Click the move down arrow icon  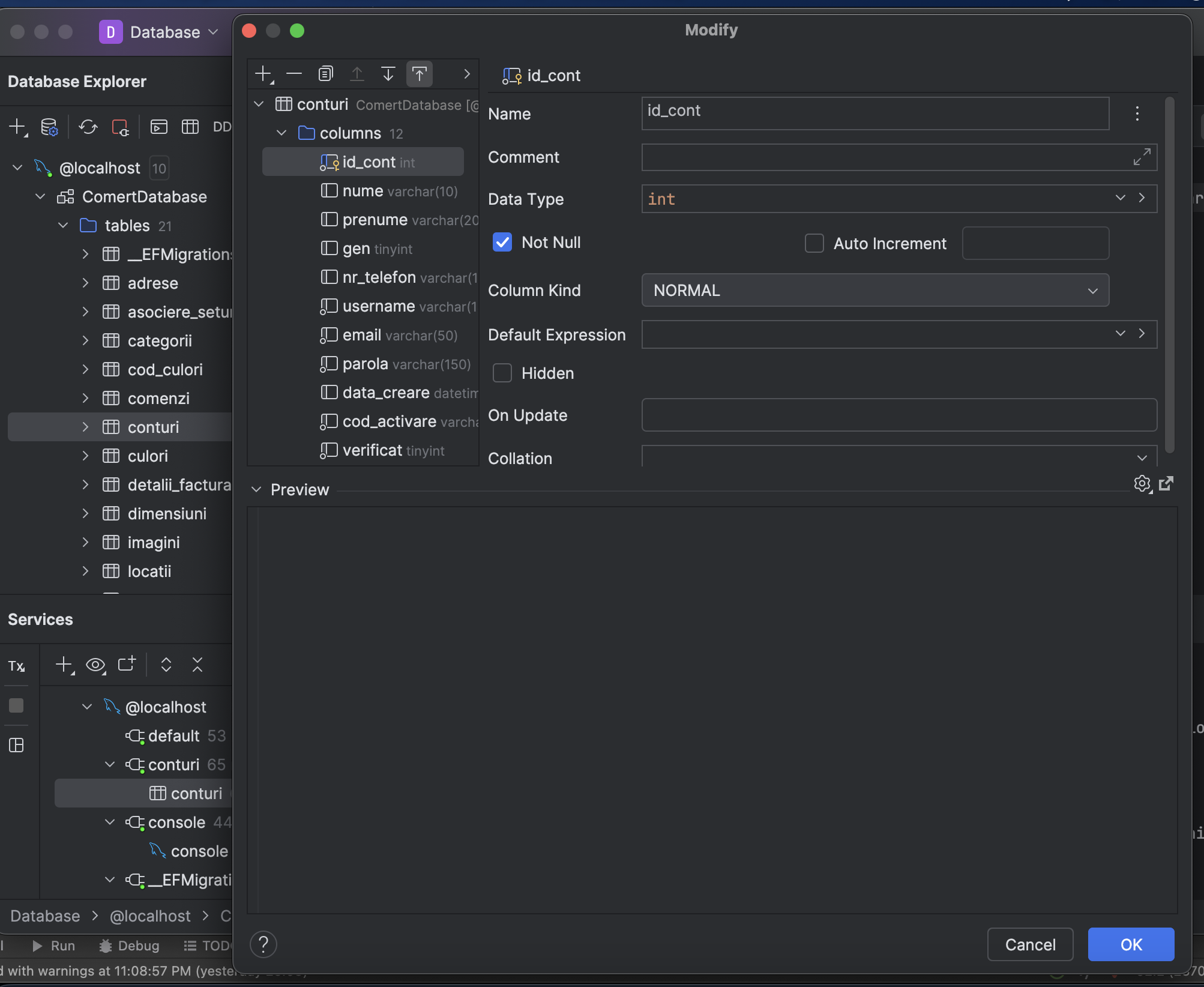pos(388,74)
